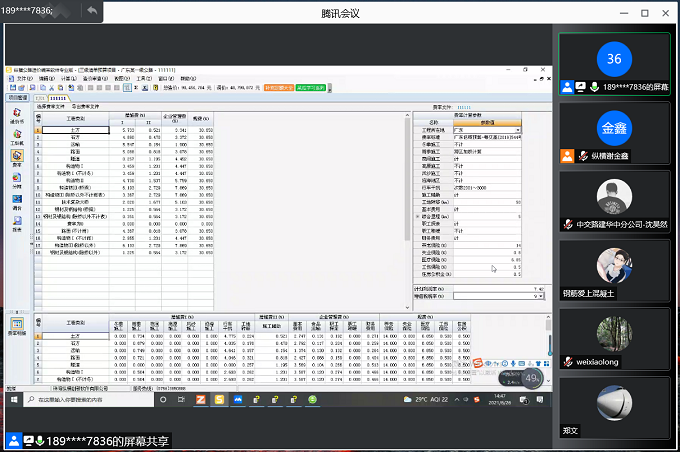Screen dimensions: 680x452
Task: Click the orange toolbar button
Action: tap(279, 88)
